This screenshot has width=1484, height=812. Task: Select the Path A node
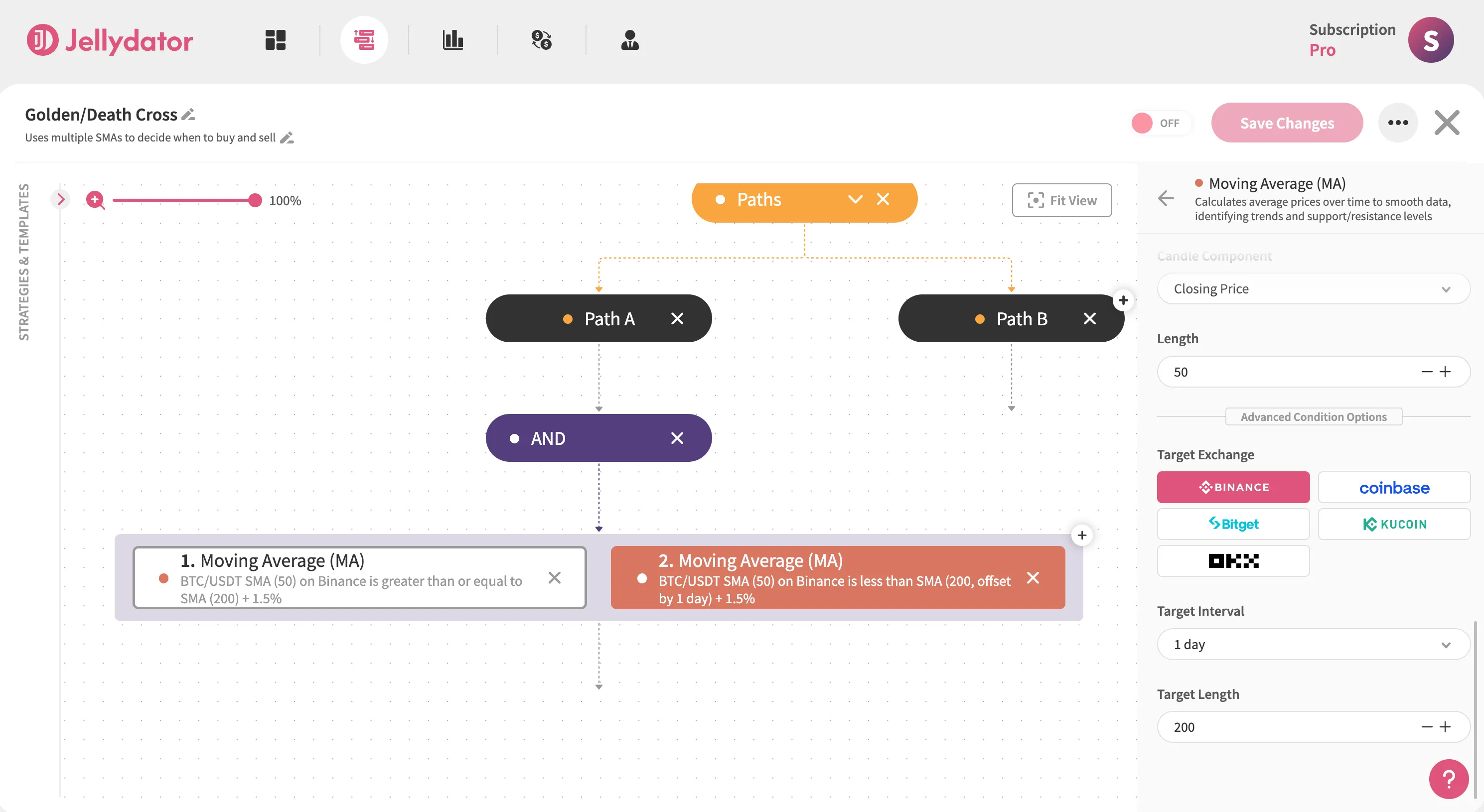coord(598,318)
